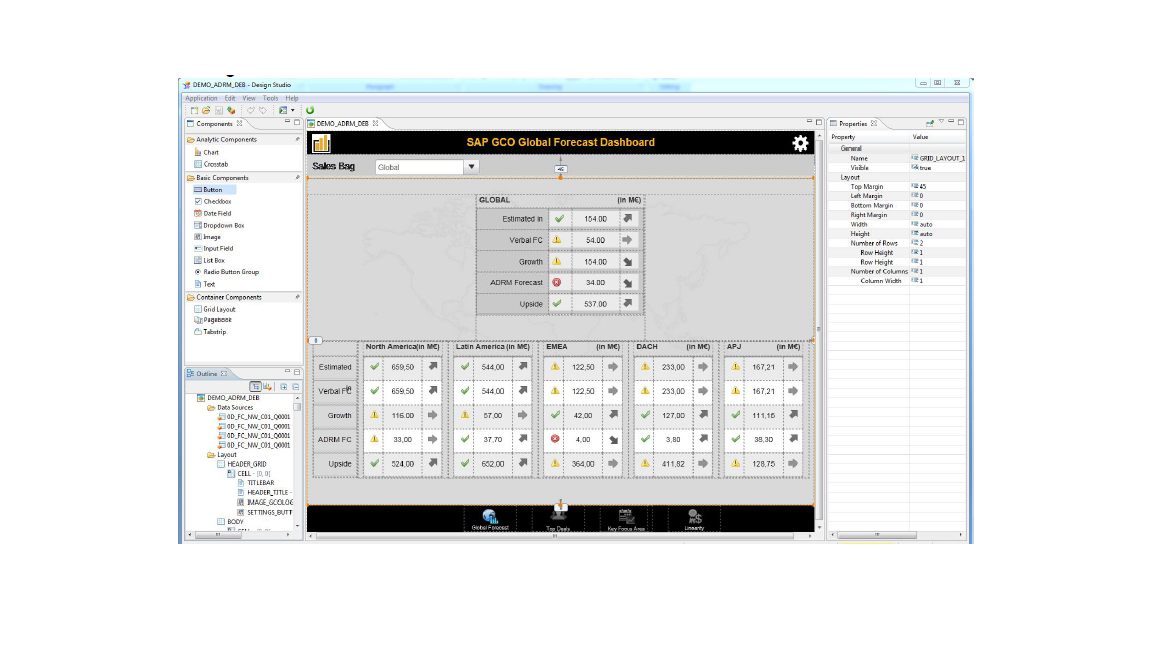Pin the Basic Components section open

(x=298, y=177)
